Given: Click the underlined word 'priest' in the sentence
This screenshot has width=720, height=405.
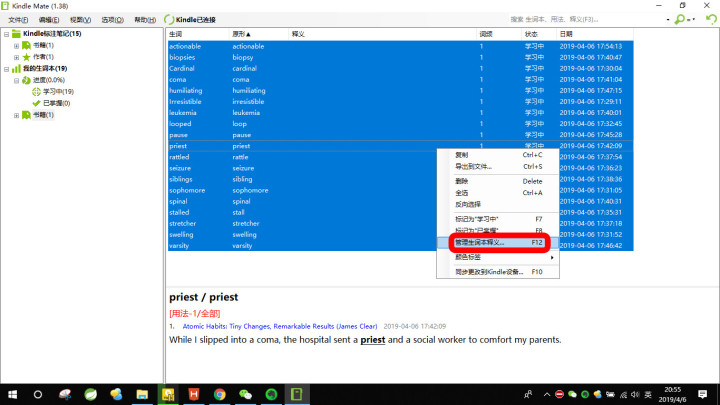Looking at the screenshot, I should coord(372,340).
